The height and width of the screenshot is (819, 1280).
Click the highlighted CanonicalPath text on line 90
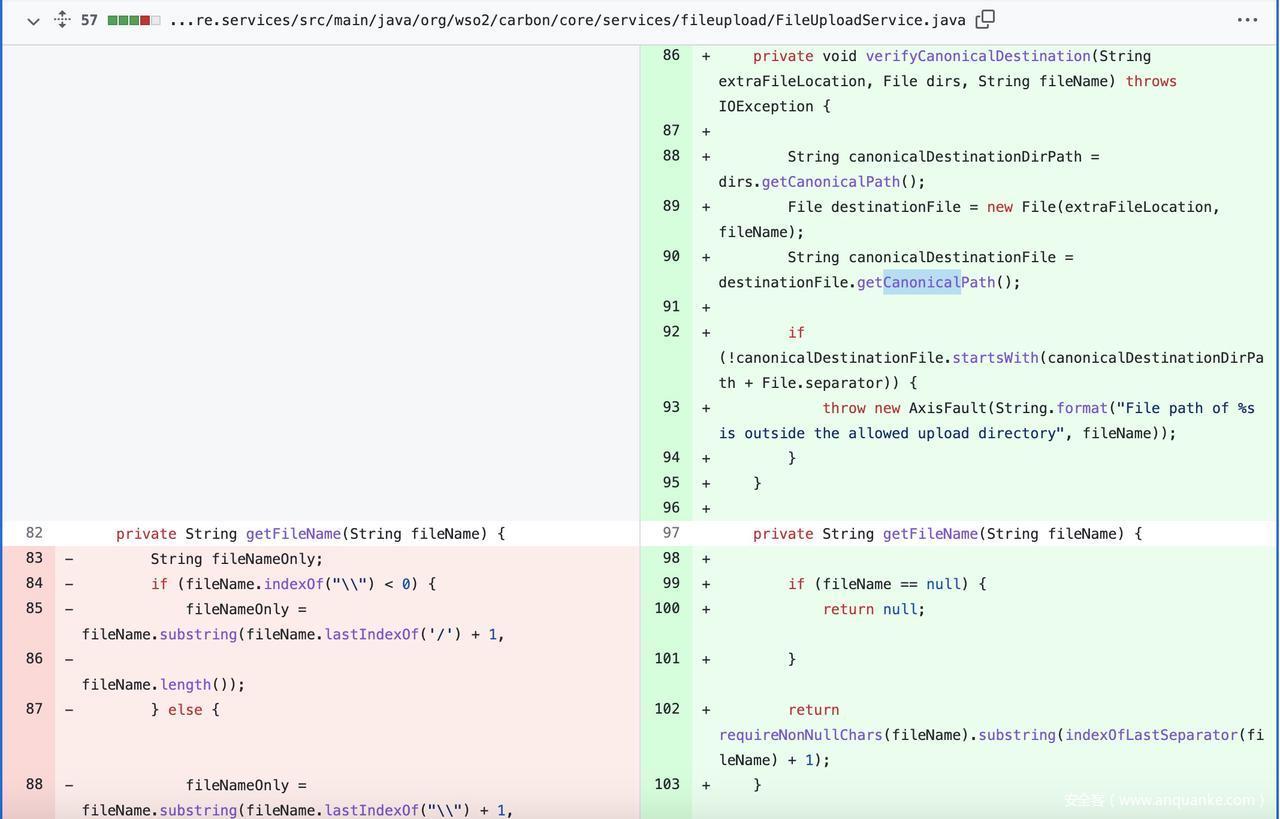click(x=921, y=282)
